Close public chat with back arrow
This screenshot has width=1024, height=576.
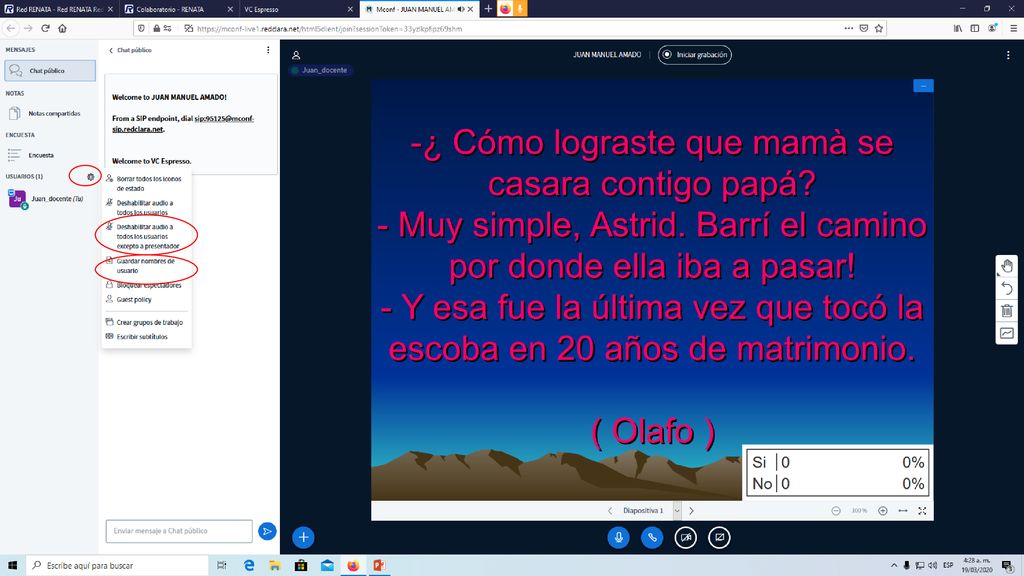pos(111,50)
